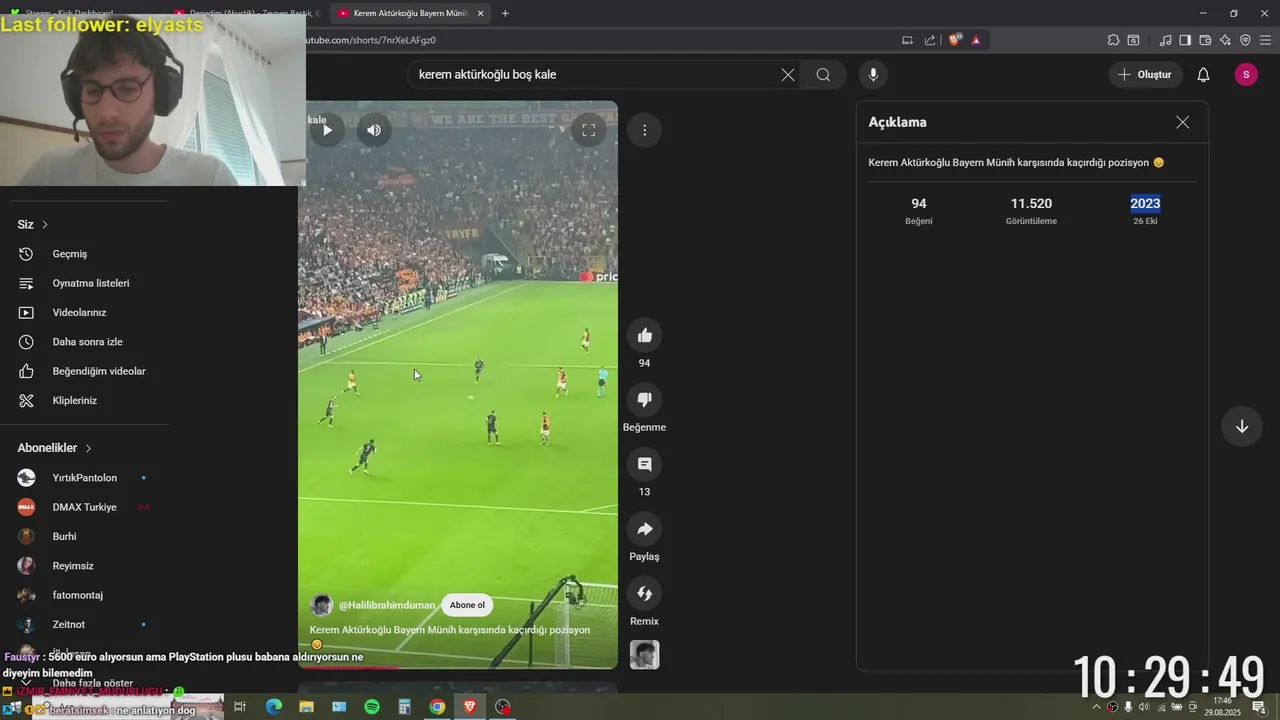The image size is (1280, 720).
Task: Open the sound source thumbnail below Remix
Action: click(645, 655)
